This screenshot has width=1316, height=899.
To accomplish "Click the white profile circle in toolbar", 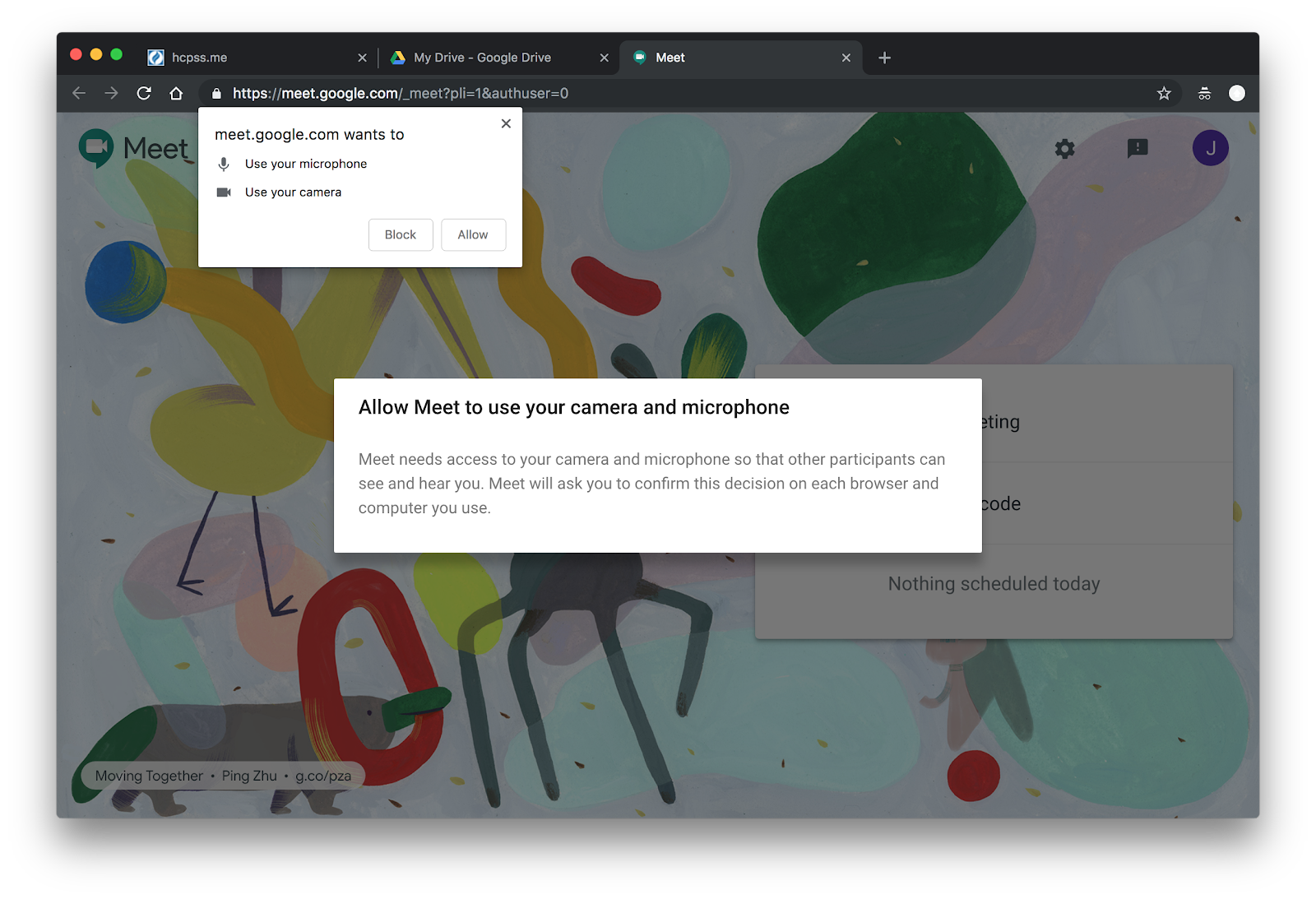I will (x=1237, y=93).
